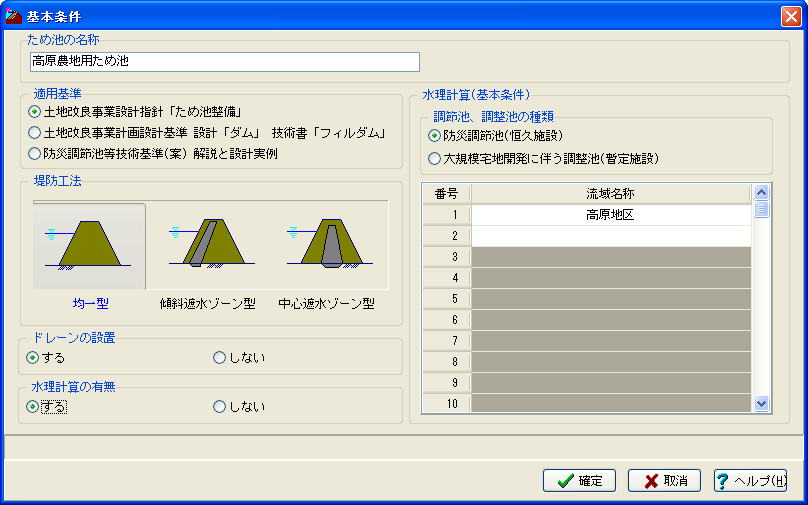
Task: Click the scroll up arrow of the table
Action: pyautogui.click(x=761, y=193)
